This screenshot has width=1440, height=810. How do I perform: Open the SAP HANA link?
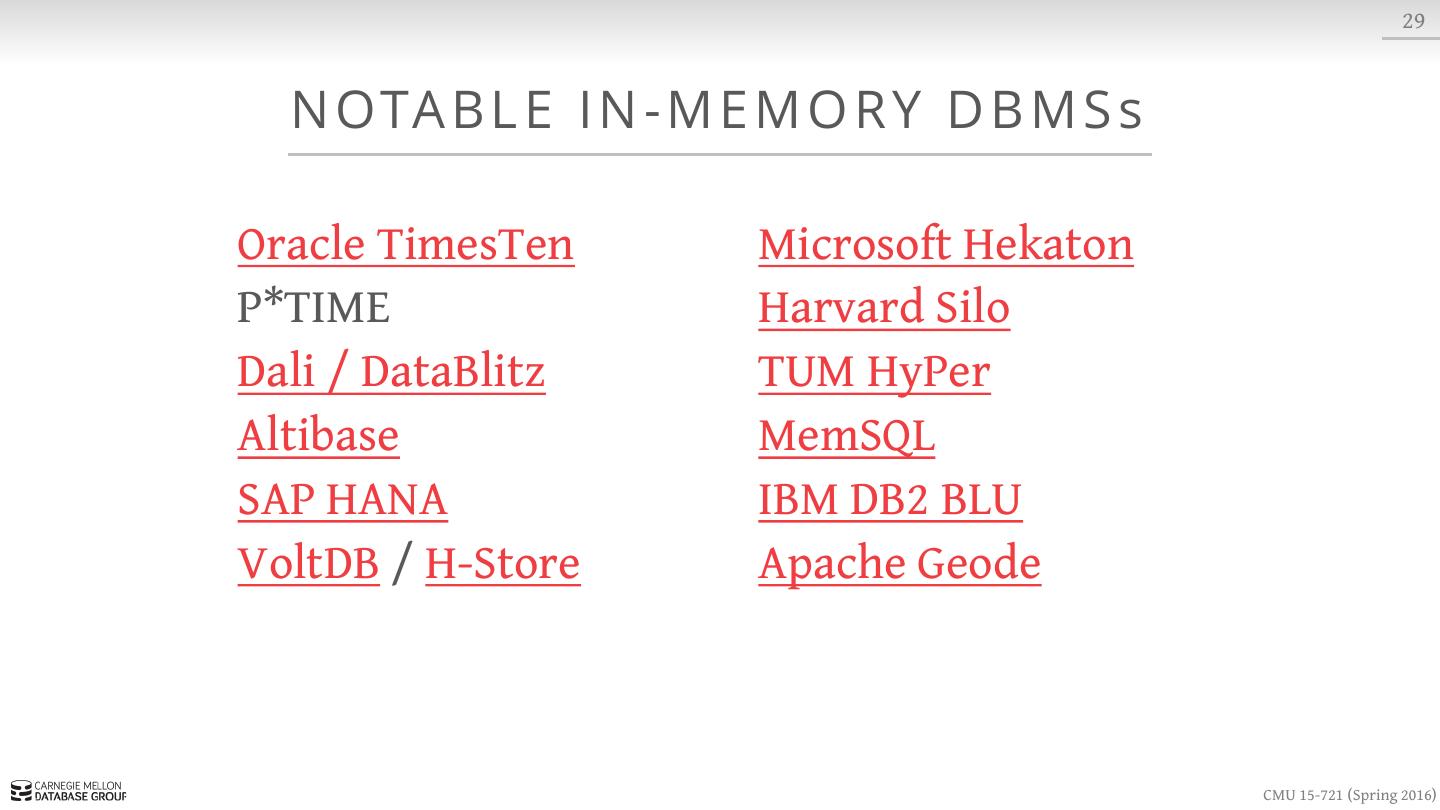pos(342,500)
